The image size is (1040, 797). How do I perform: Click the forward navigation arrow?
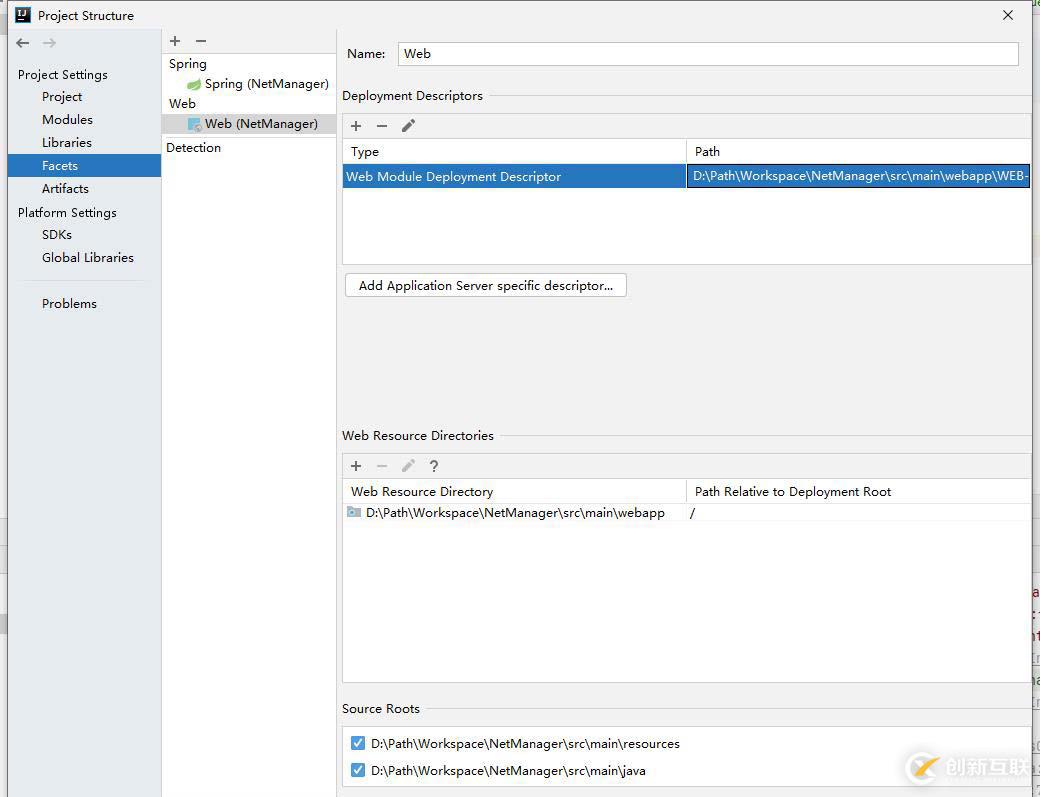coord(49,43)
